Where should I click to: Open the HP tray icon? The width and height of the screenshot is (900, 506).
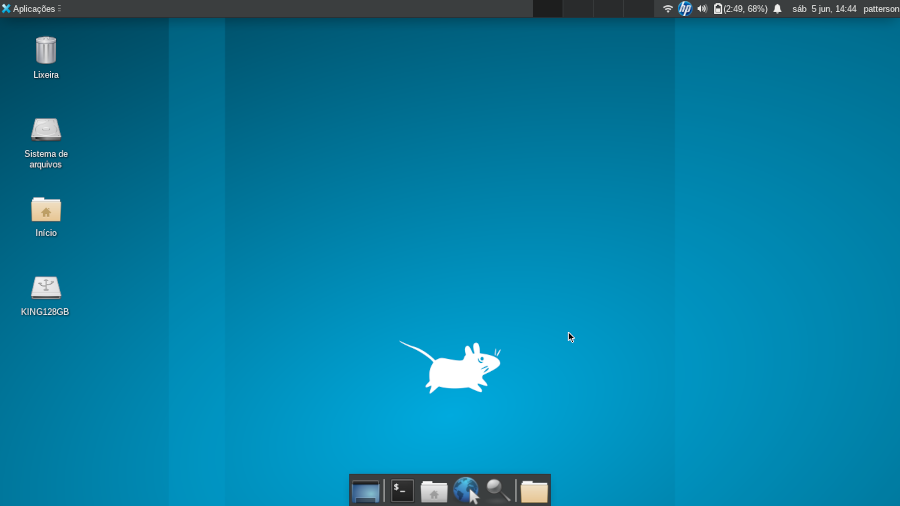(x=685, y=9)
